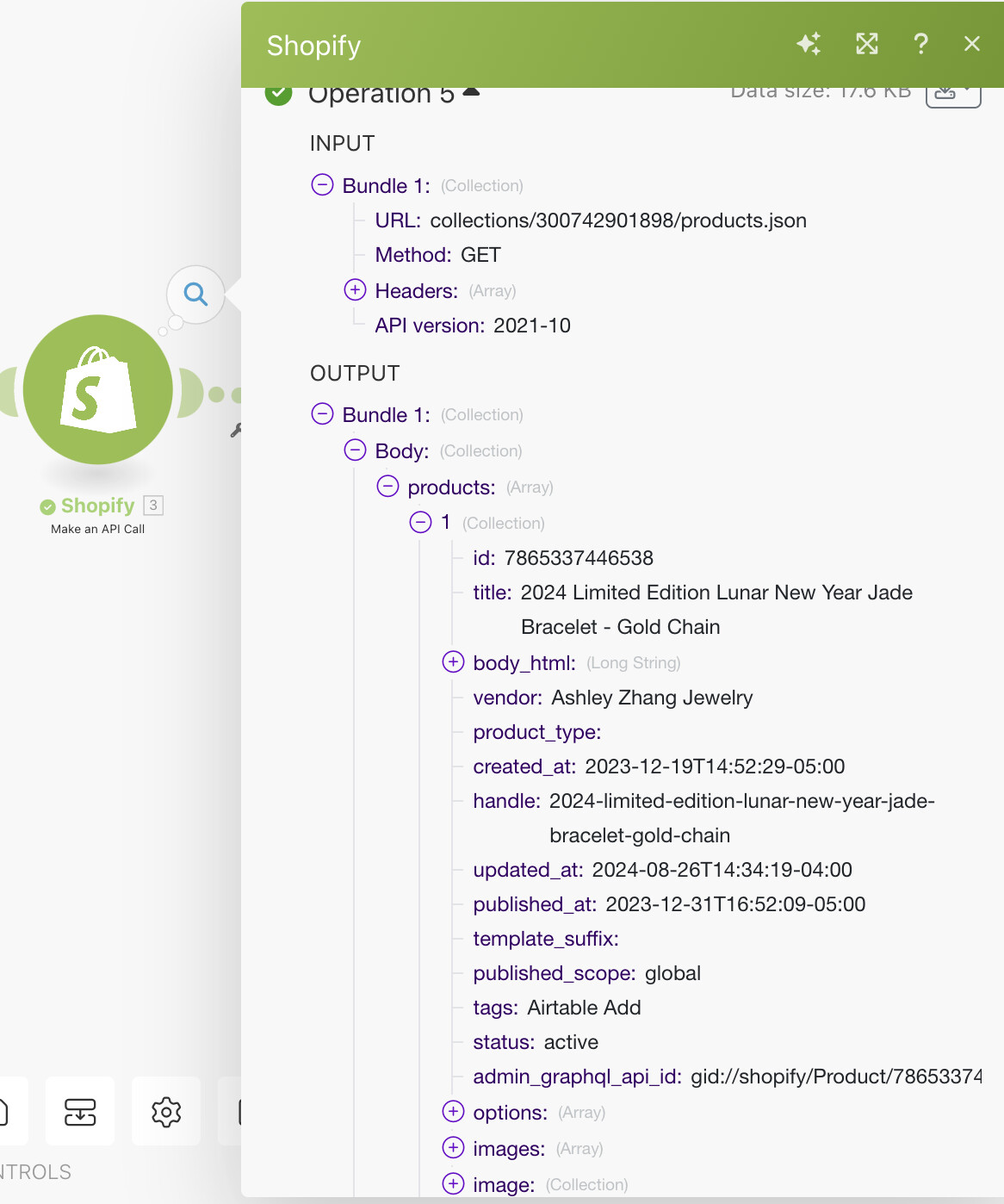Screen dimensions: 1004x1204
Task: Click the green Shopify module icon
Action: click(x=98, y=389)
